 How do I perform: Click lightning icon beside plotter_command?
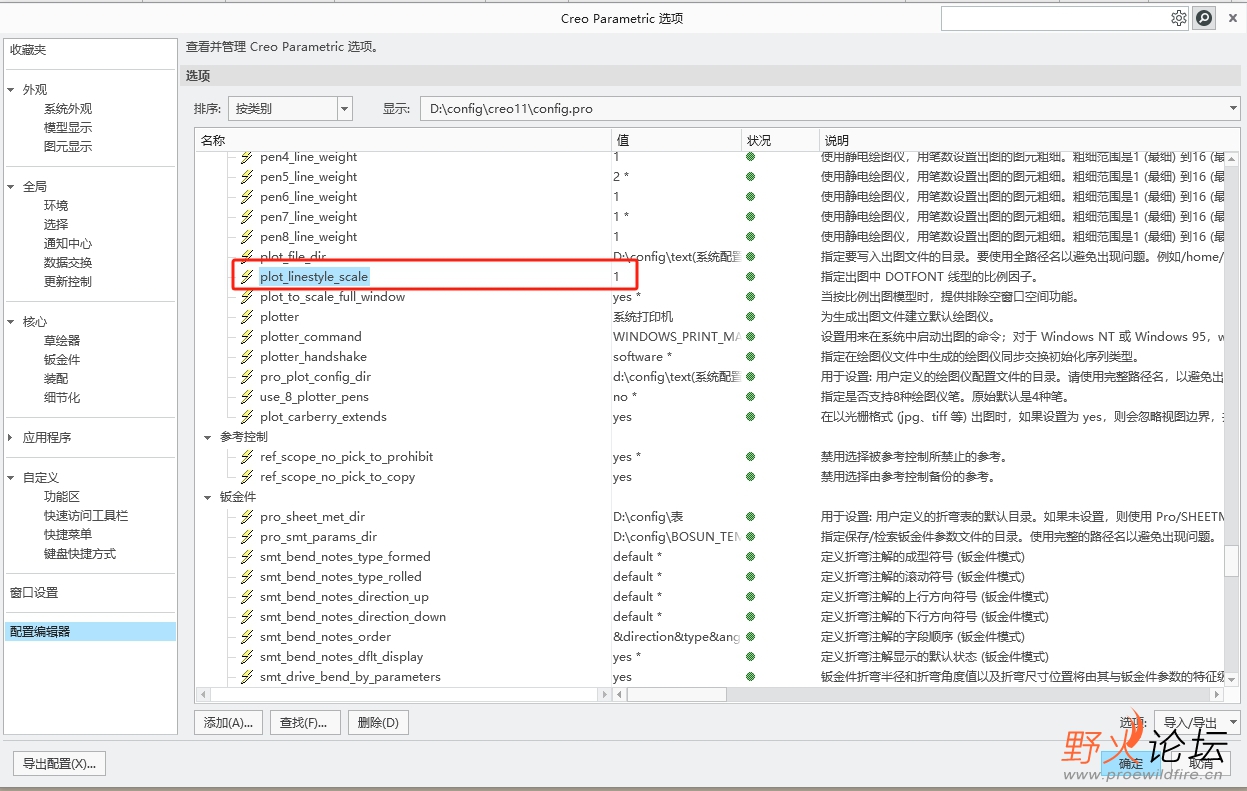pos(247,337)
